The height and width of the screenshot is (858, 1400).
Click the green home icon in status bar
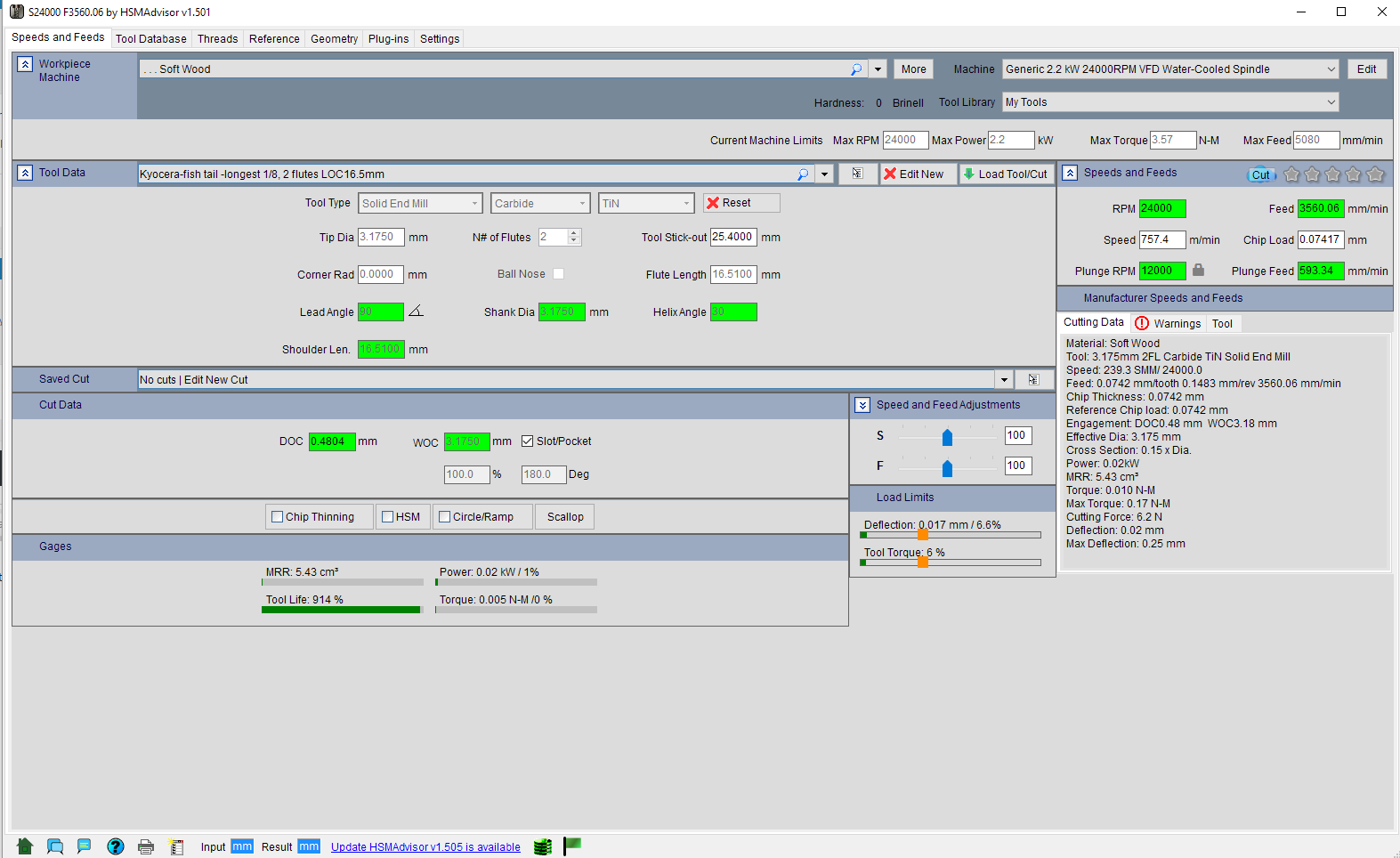[x=25, y=846]
